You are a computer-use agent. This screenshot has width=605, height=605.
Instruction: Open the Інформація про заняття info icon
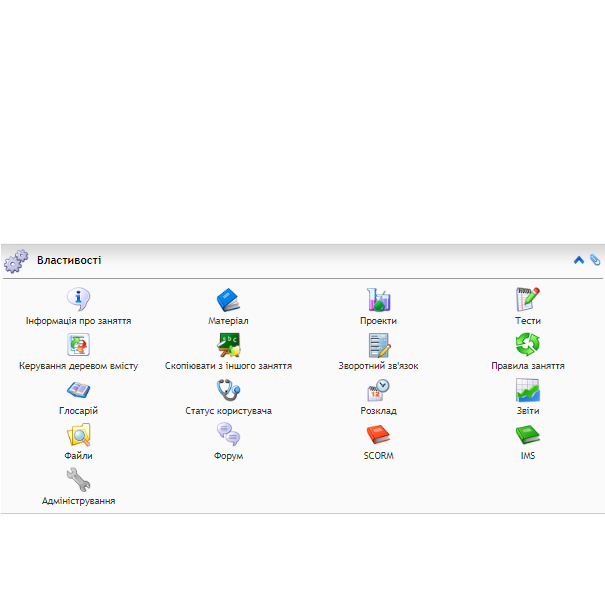(78, 299)
